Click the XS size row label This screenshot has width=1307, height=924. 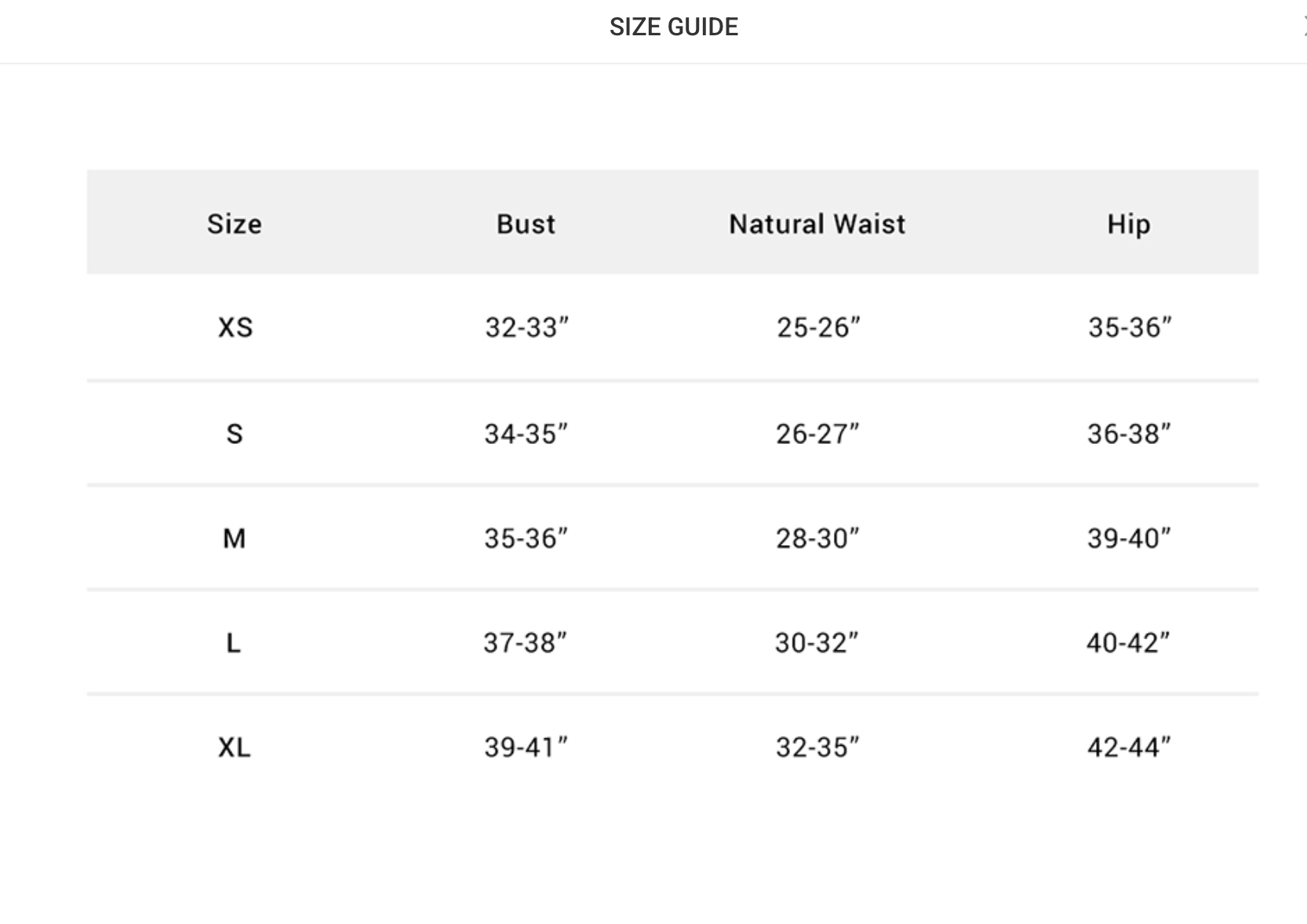[x=235, y=327]
